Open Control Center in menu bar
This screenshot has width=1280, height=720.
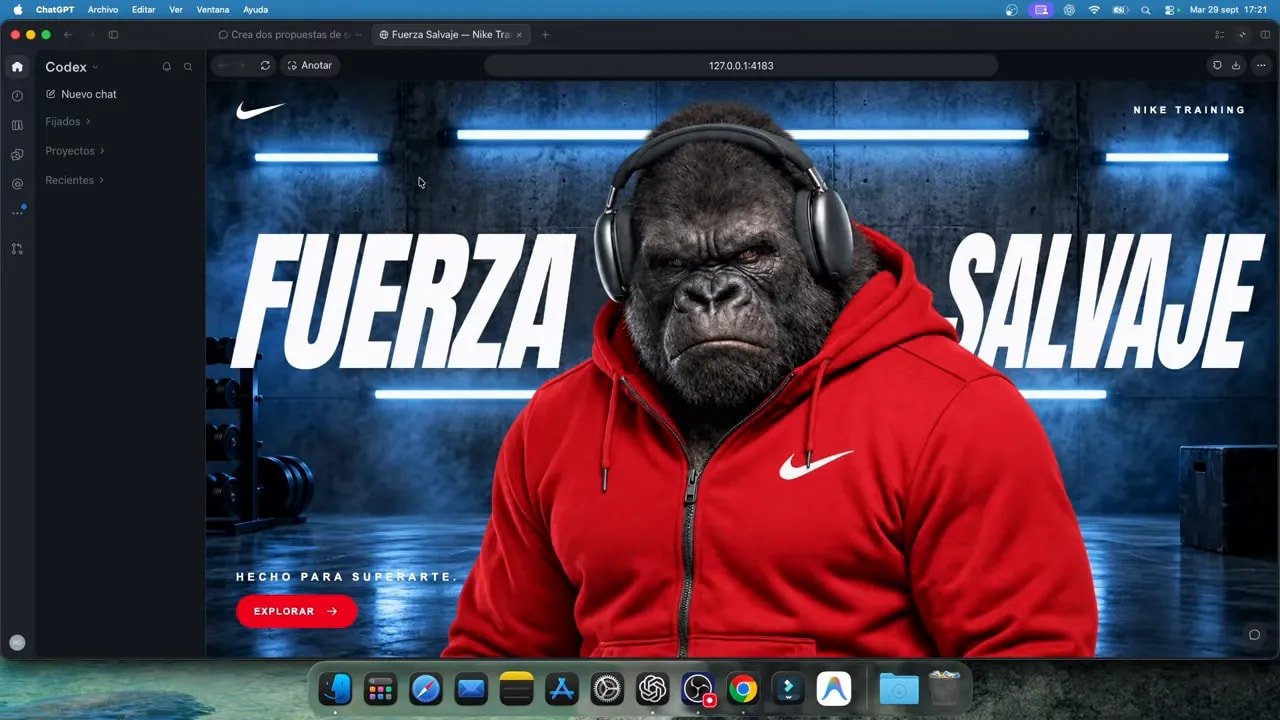1170,9
